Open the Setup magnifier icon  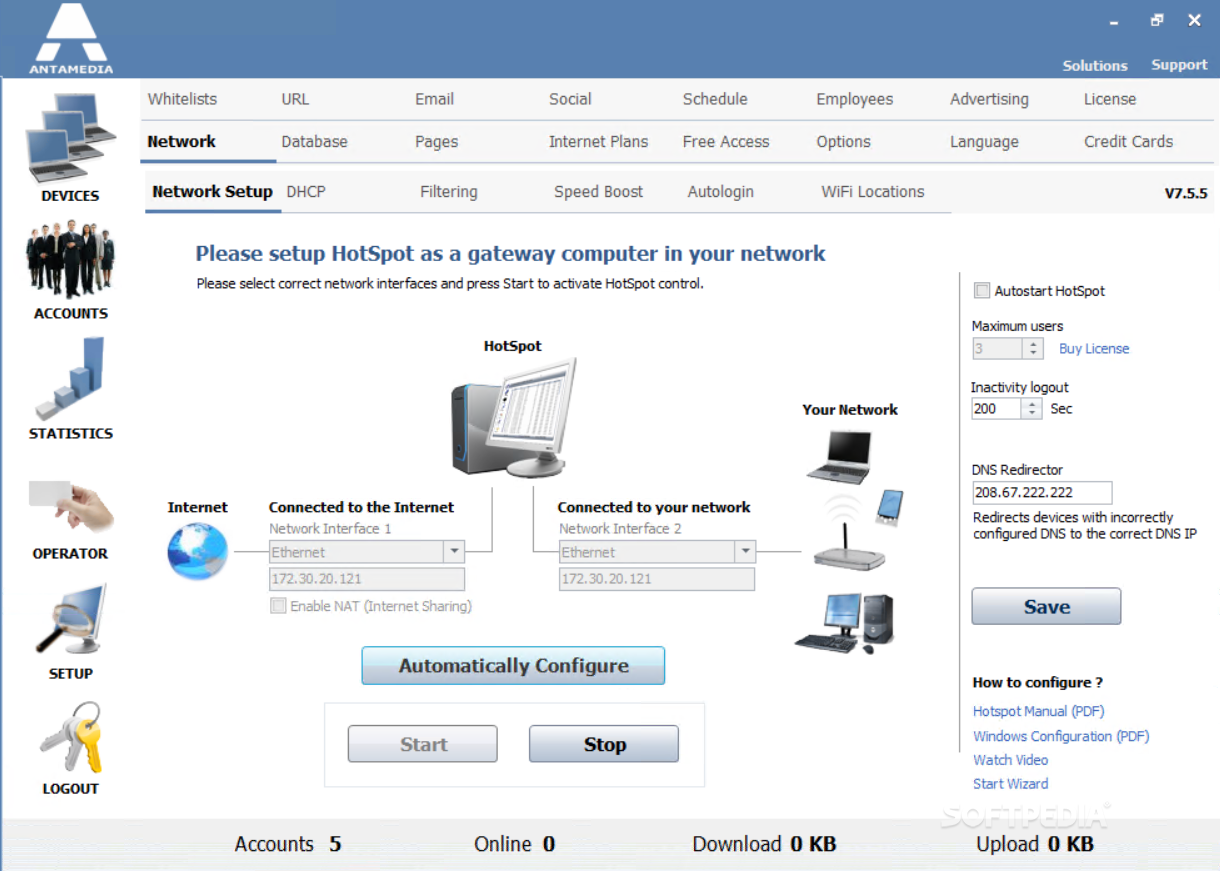pyautogui.click(x=70, y=620)
